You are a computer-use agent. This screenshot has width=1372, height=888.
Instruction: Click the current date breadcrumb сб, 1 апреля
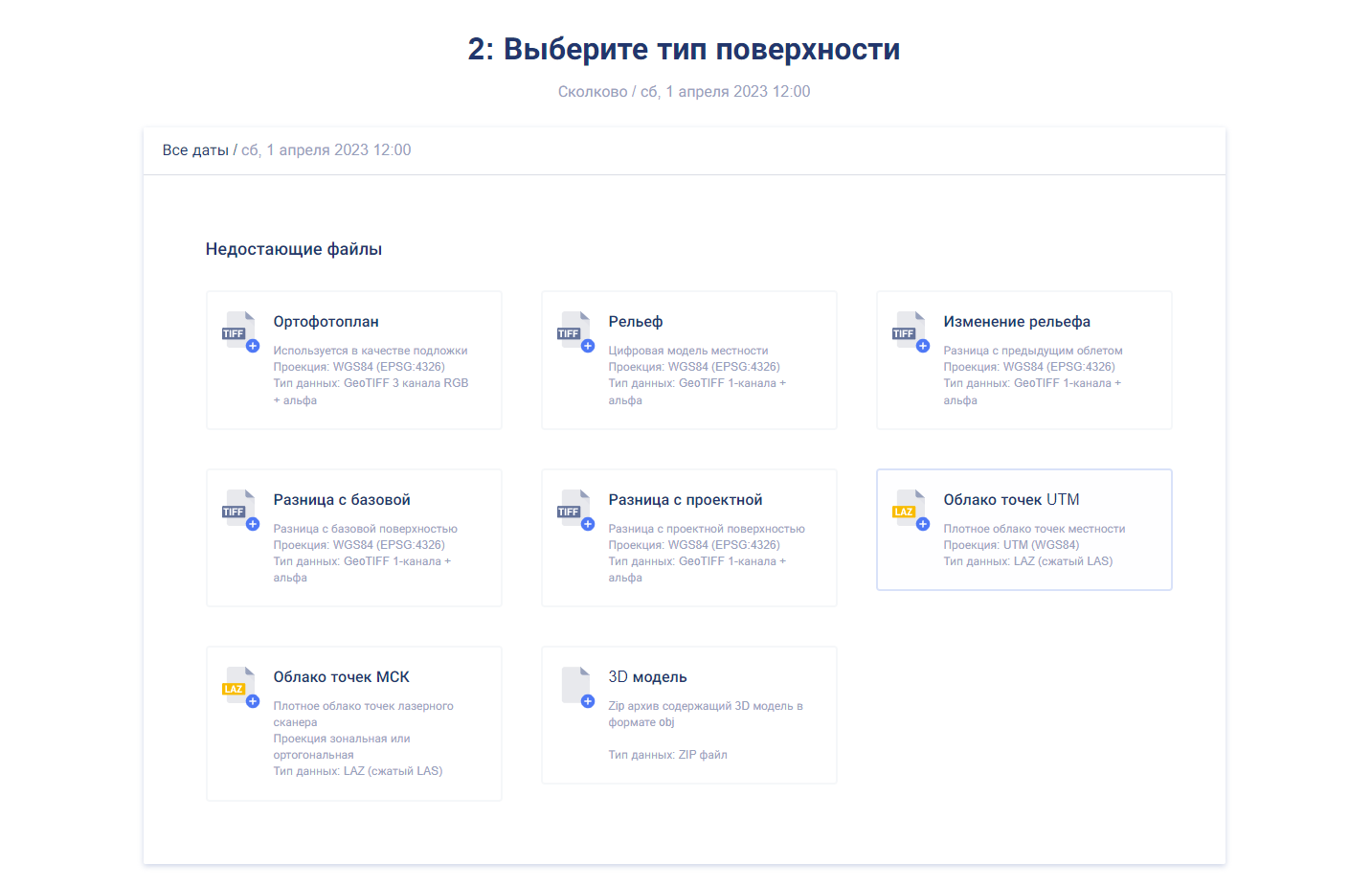[x=326, y=150]
